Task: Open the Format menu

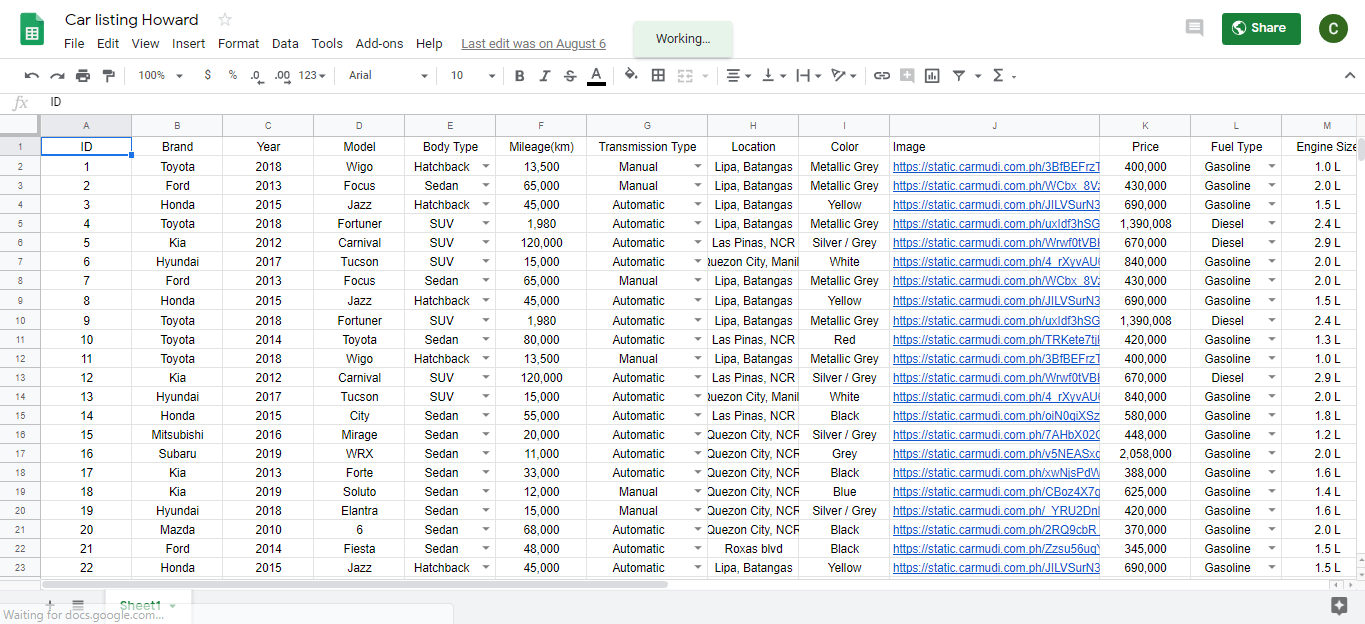Action: tap(238, 44)
